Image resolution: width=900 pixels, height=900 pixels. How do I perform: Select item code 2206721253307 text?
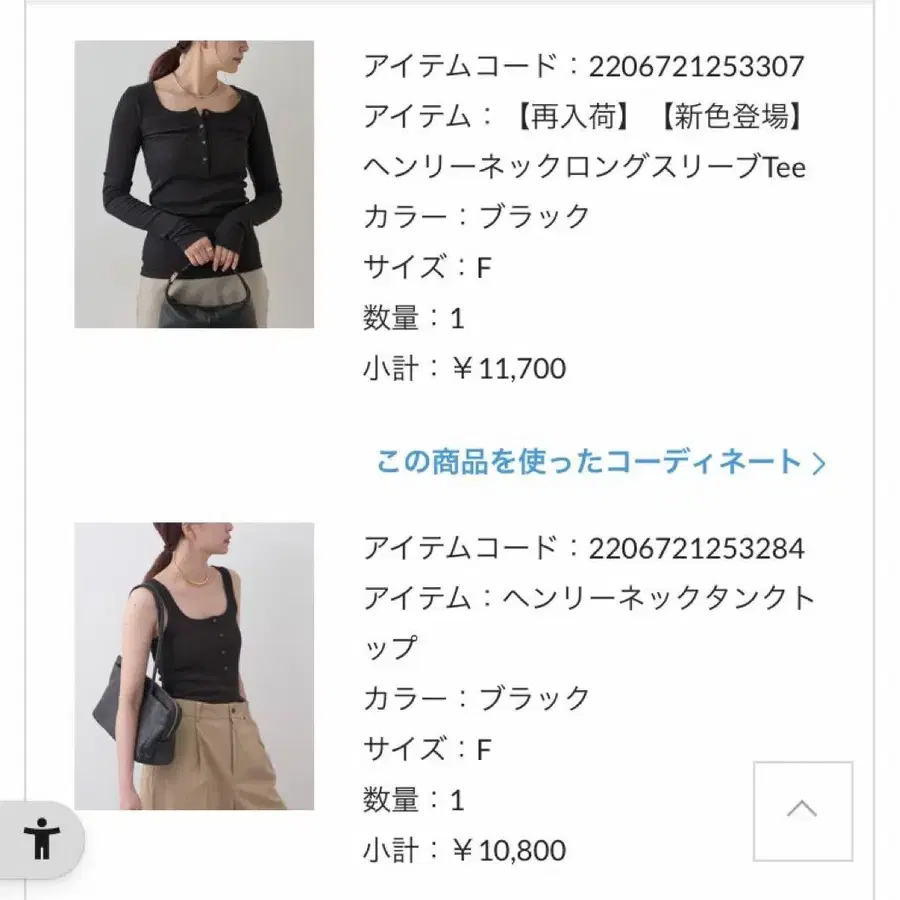(696, 66)
